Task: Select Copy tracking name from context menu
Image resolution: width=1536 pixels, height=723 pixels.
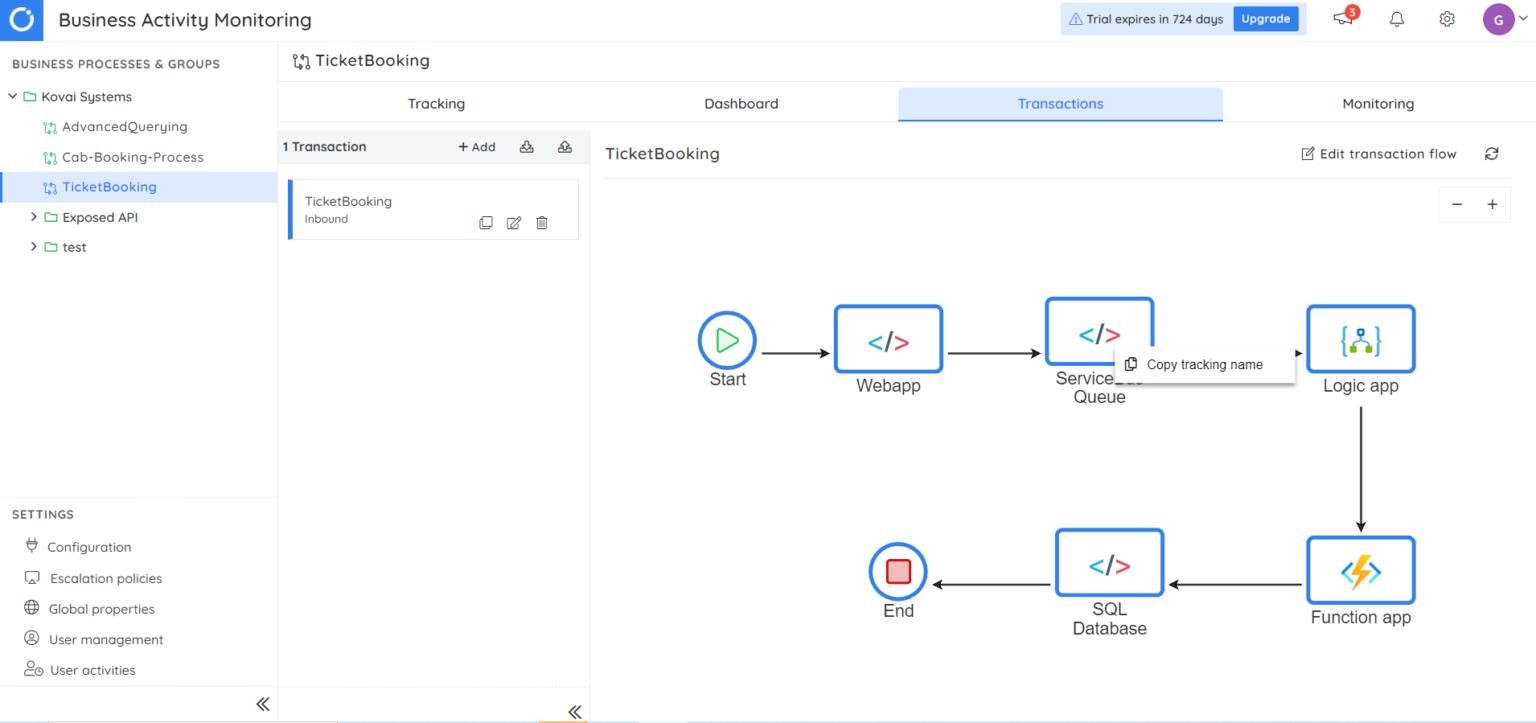Action: tap(1203, 364)
